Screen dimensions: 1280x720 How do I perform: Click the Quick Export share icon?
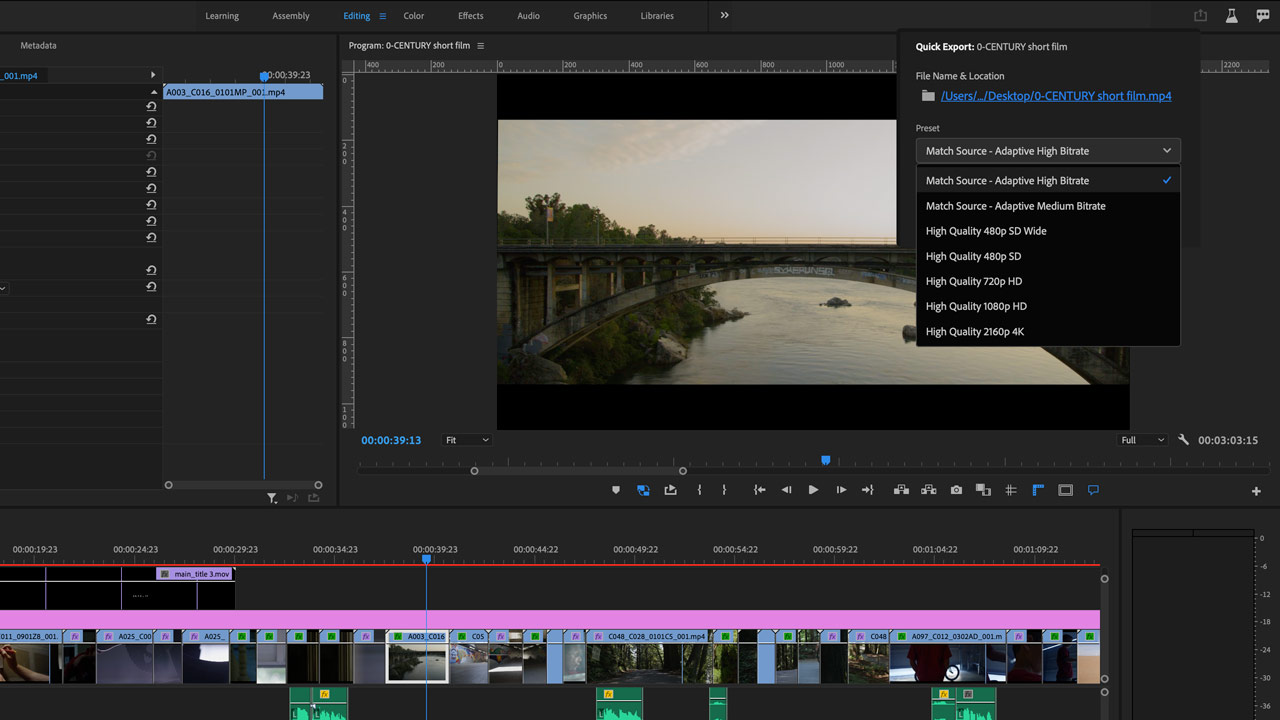pos(1200,16)
